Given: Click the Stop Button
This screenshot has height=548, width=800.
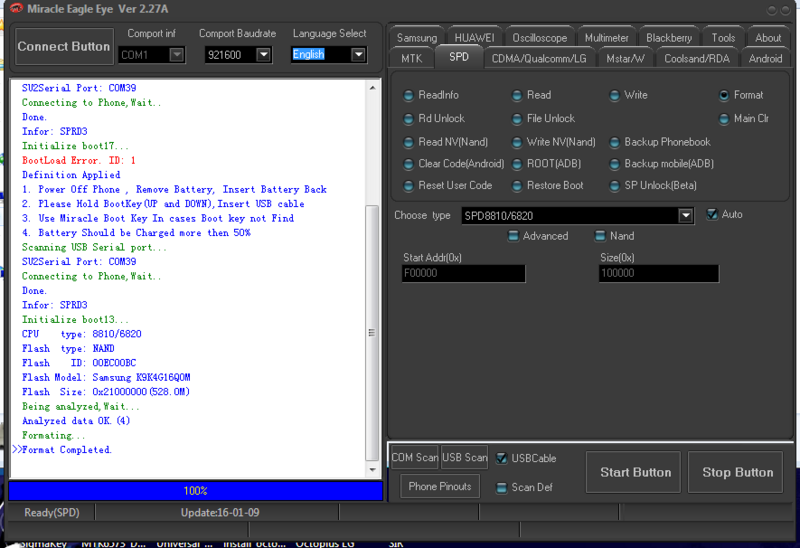Looking at the screenshot, I should 735,472.
